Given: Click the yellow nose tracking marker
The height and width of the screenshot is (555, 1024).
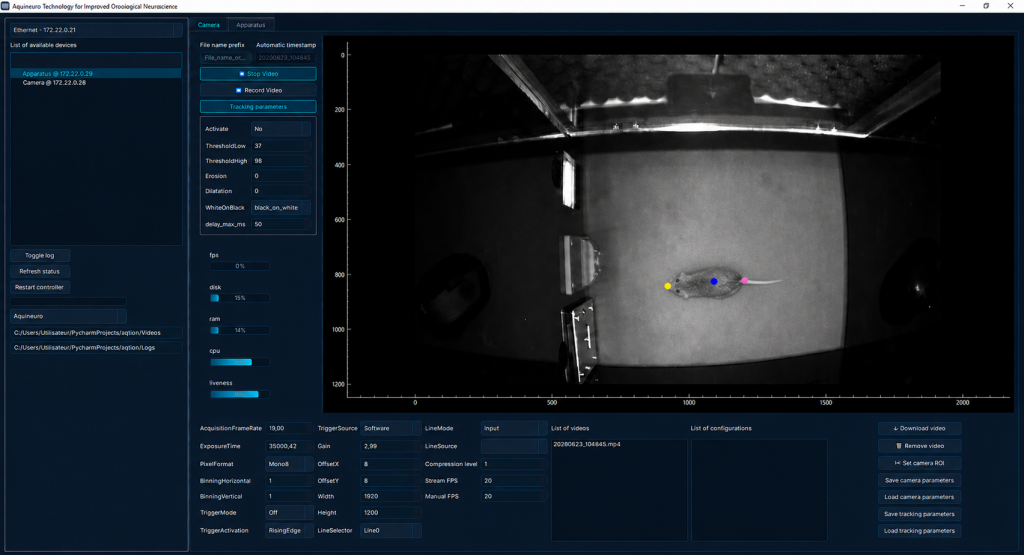Looking at the screenshot, I should coord(667,286).
